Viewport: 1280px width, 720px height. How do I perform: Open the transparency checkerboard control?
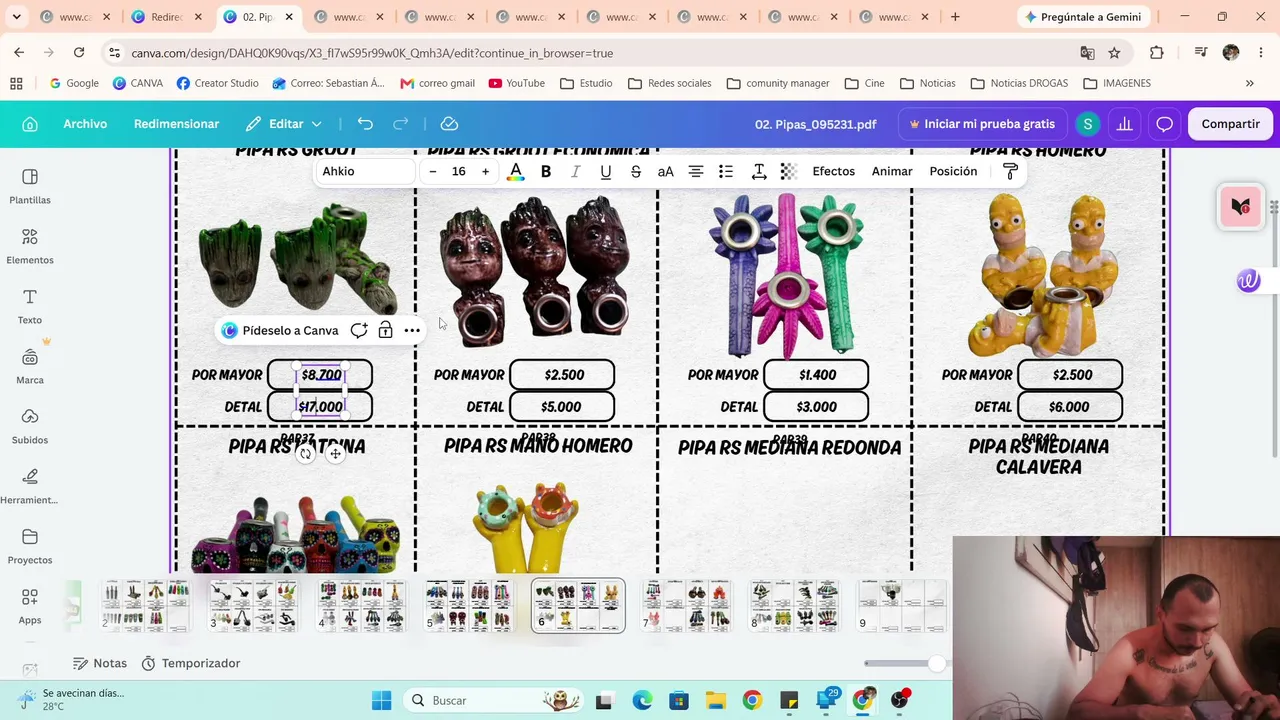788,172
